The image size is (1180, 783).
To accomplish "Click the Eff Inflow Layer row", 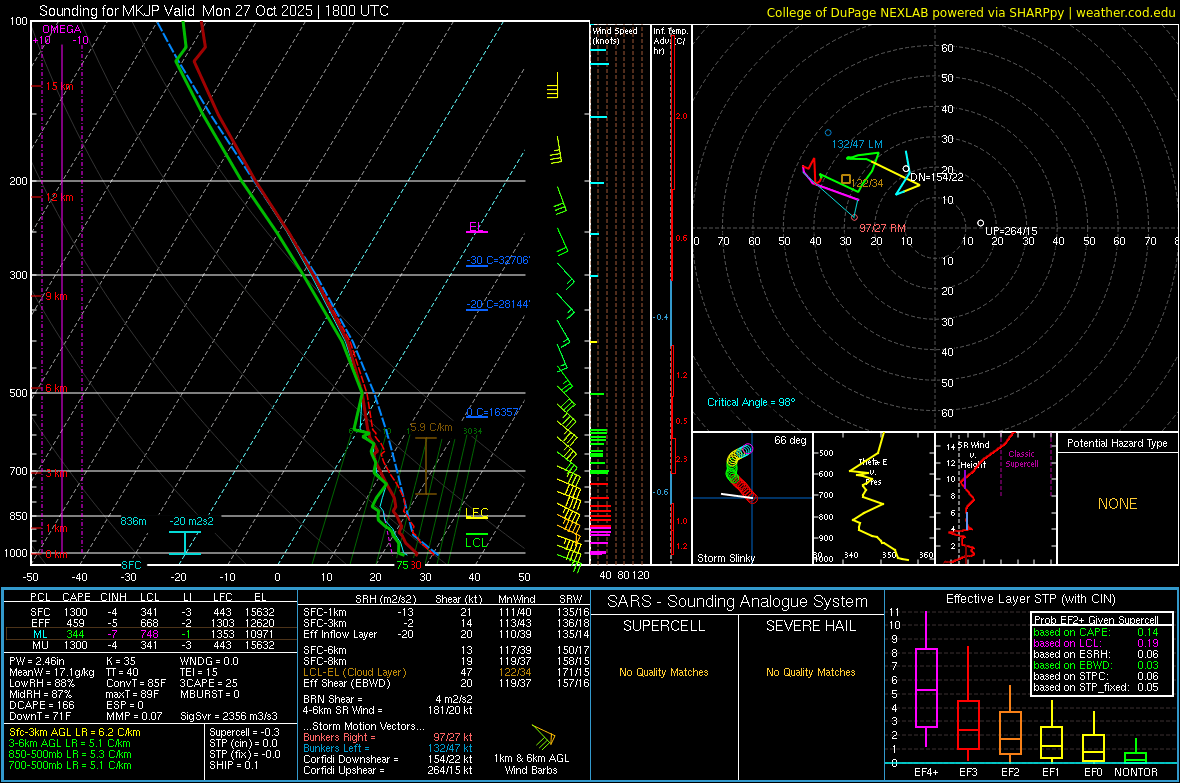I will pyautogui.click(x=446, y=635).
